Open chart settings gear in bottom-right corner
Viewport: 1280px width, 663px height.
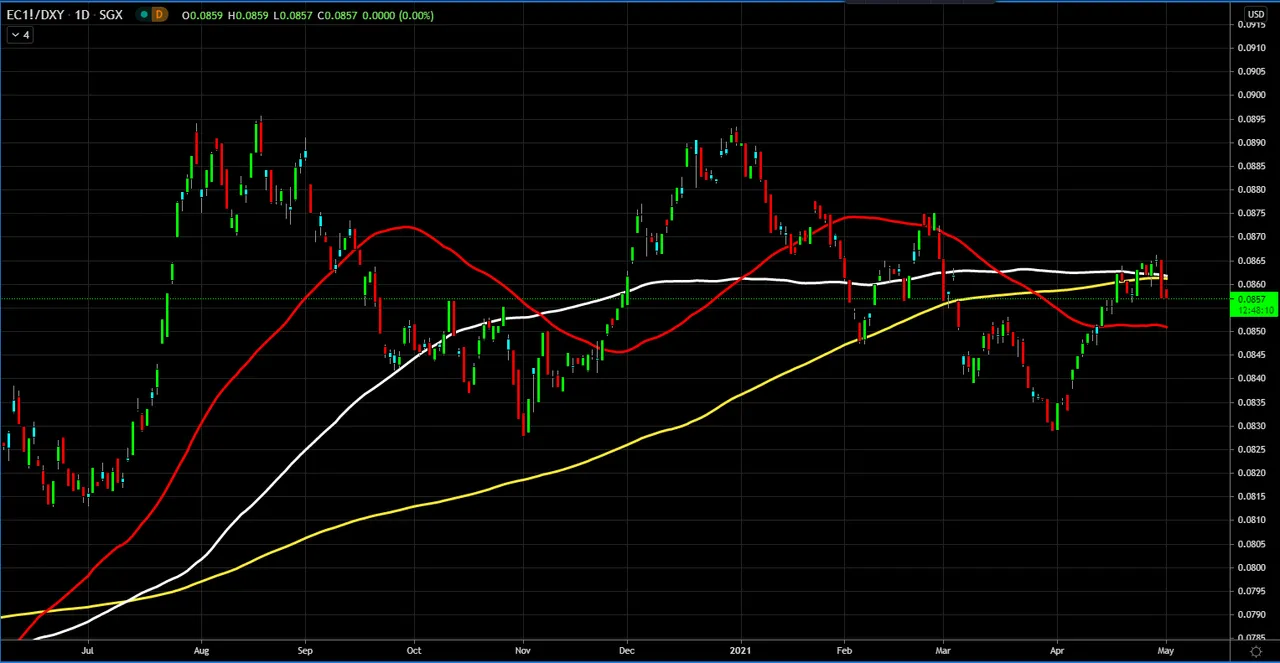click(1255, 651)
